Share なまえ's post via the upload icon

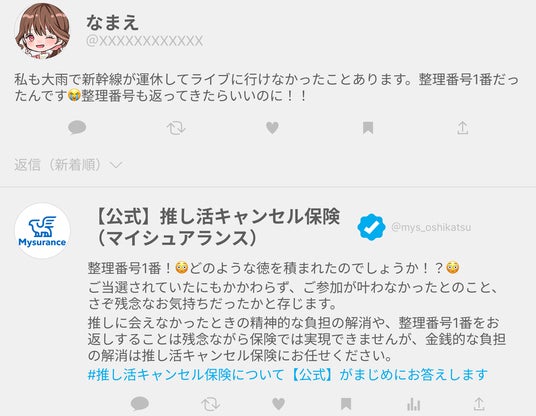[463, 128]
